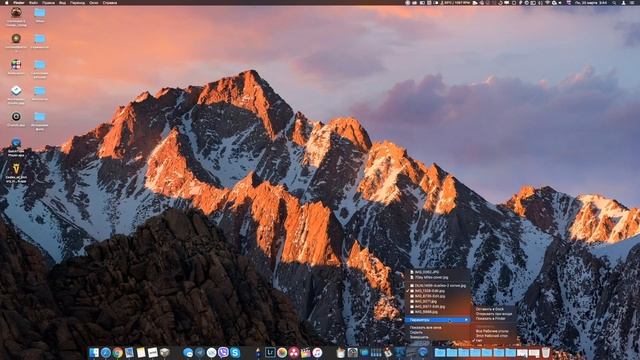Select the checkmarked IMG_1328 window entry
640x360 pixels.
[x=438, y=291]
